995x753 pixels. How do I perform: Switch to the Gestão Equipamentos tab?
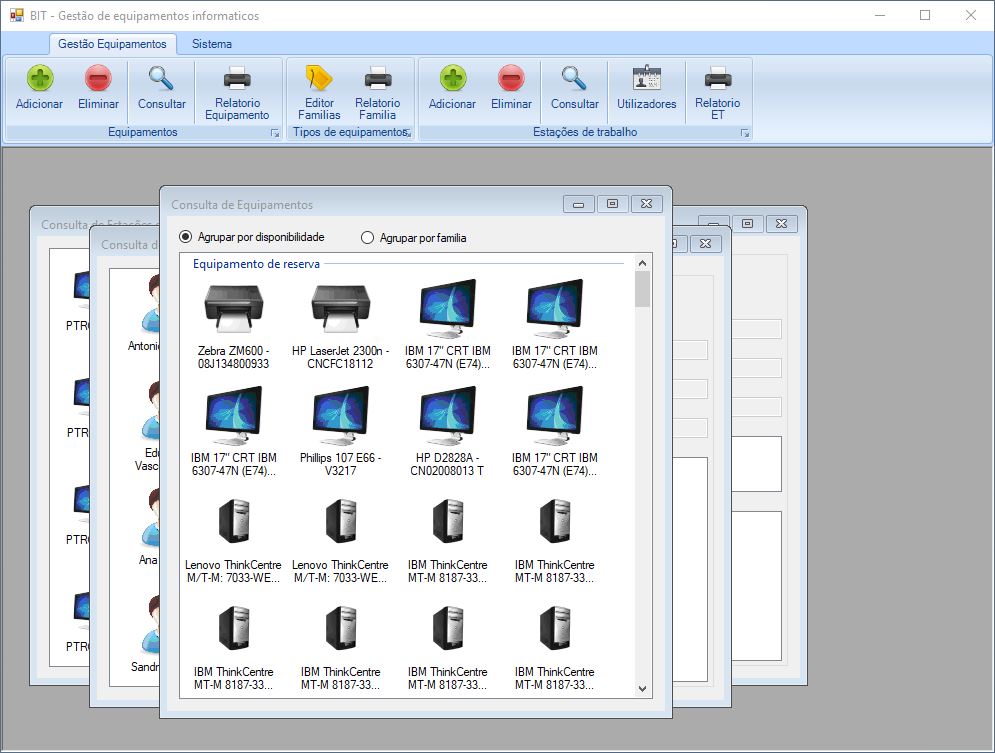tap(112, 44)
